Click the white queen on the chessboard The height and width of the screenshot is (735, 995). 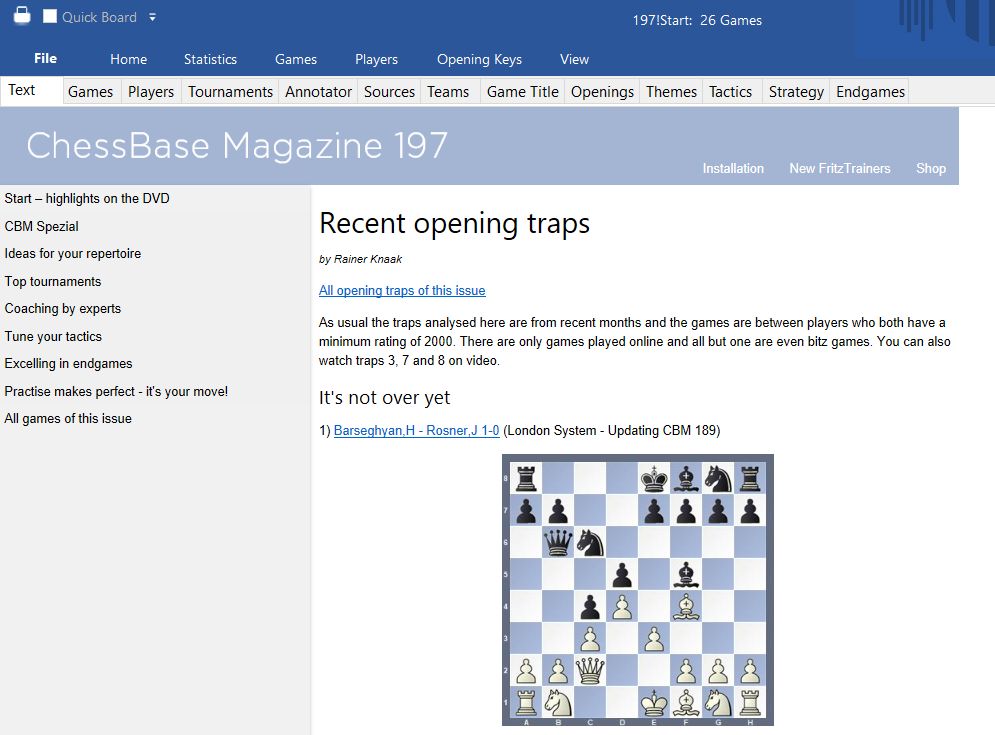tap(592, 668)
